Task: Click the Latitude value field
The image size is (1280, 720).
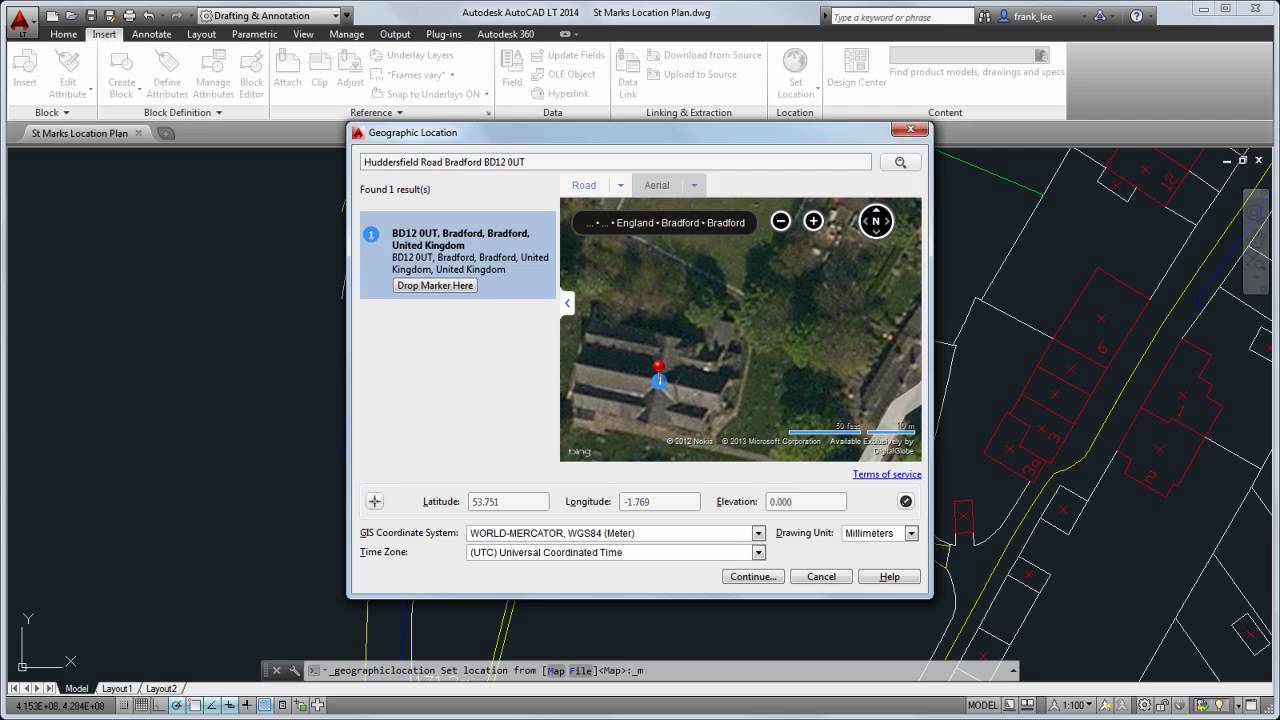Action: coord(508,502)
